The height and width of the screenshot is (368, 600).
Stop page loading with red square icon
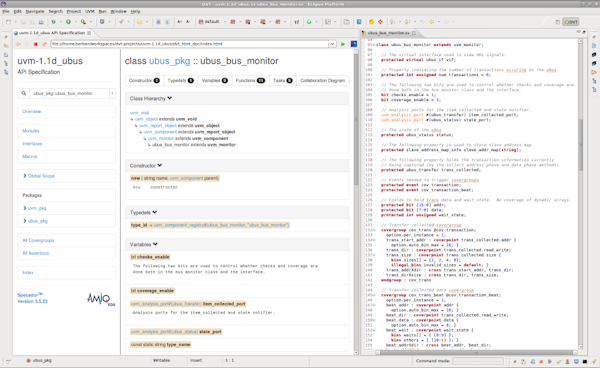coord(36,44)
